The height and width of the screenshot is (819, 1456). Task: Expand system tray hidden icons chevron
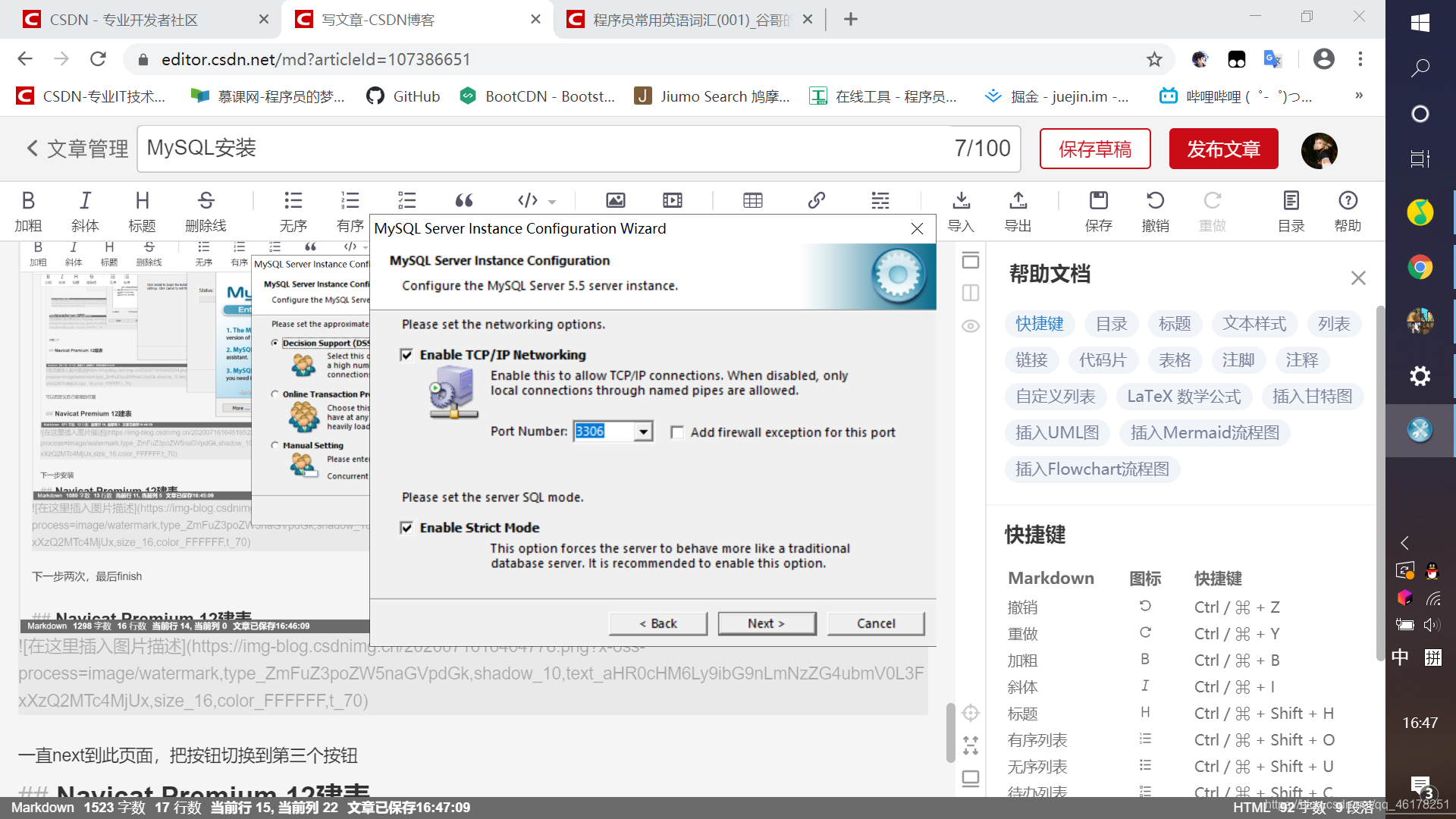1404,543
